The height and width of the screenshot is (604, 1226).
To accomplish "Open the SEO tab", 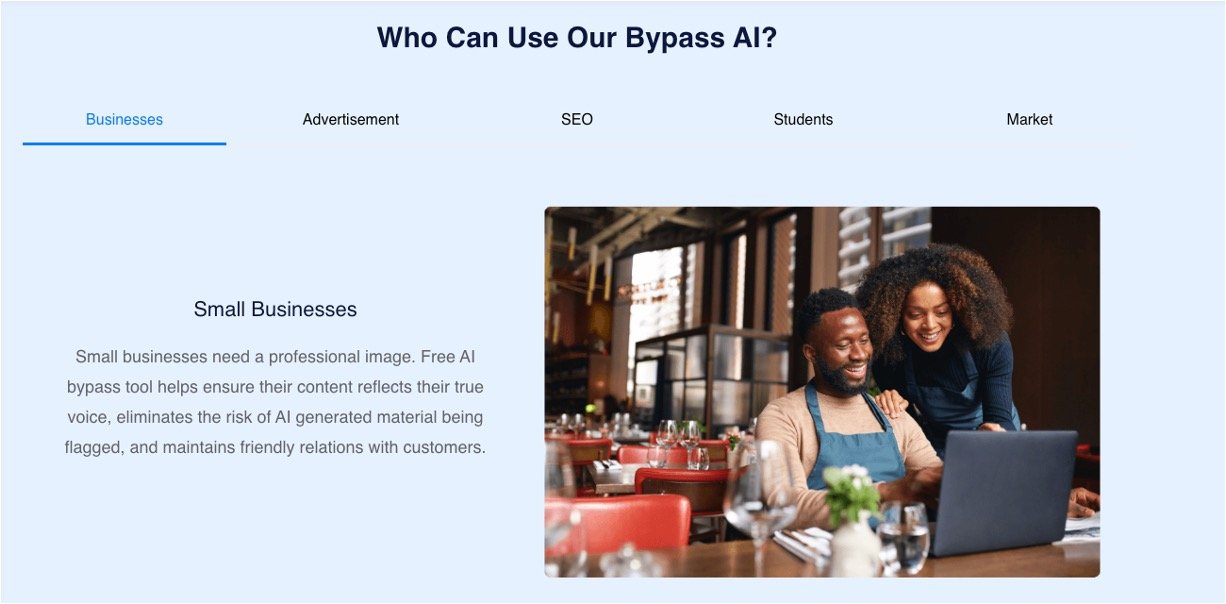I will click(577, 120).
